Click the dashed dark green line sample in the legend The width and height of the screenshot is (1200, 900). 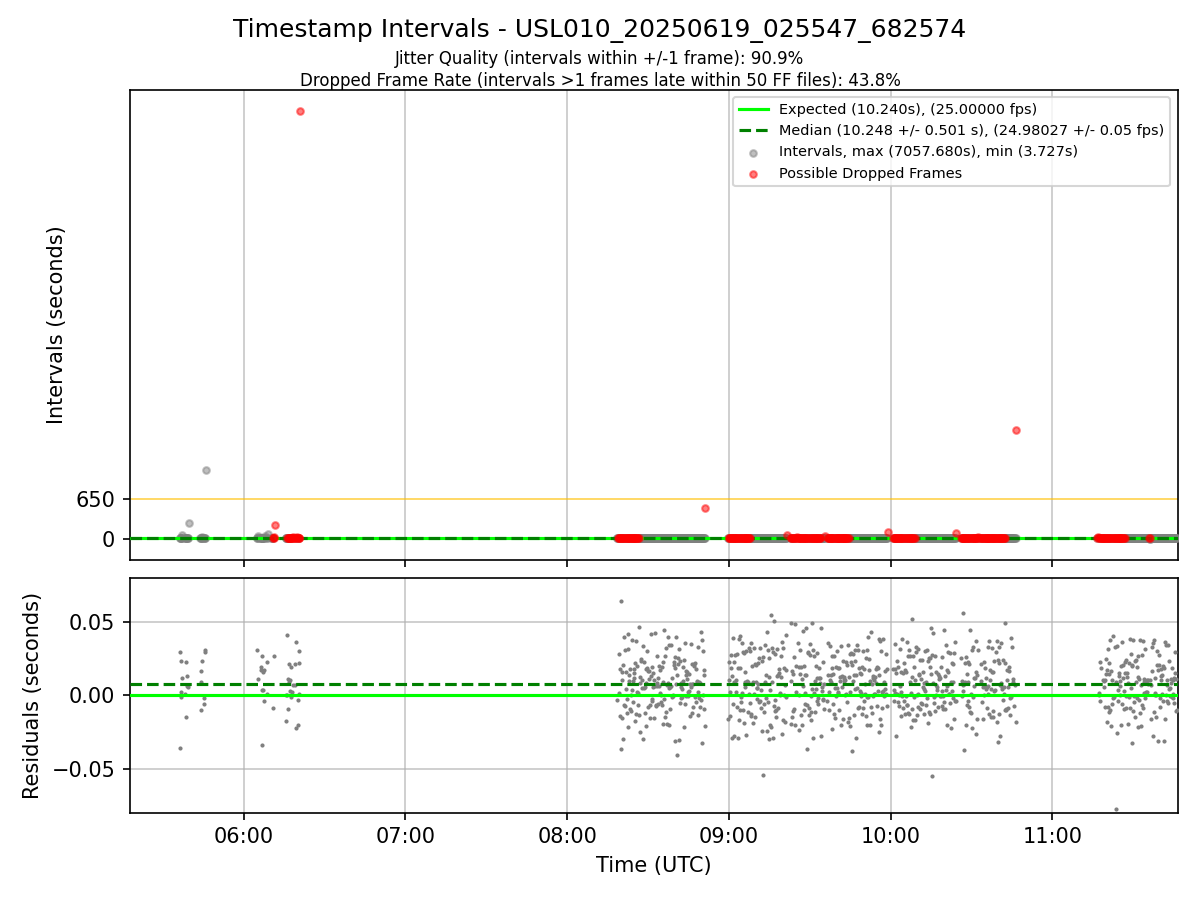(754, 130)
